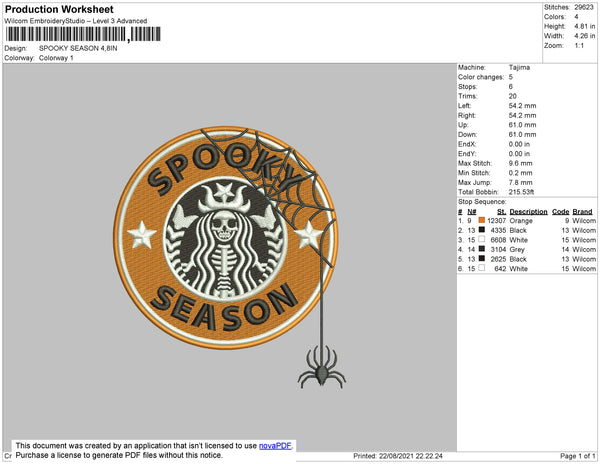This screenshot has width=600, height=464.
Task: Click the Trims value 20
Action: pos(512,96)
